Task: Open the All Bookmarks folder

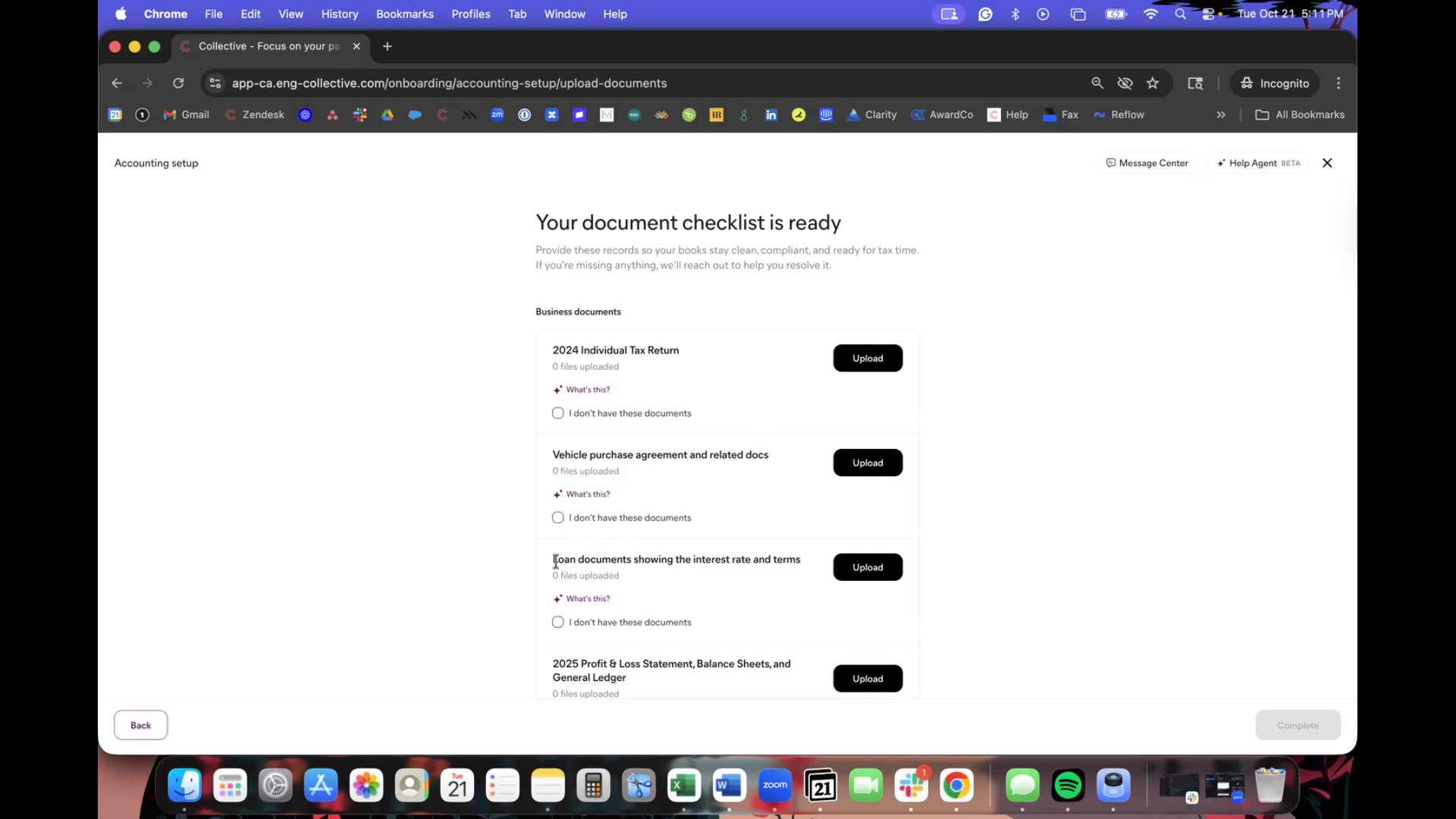Action: [1300, 115]
